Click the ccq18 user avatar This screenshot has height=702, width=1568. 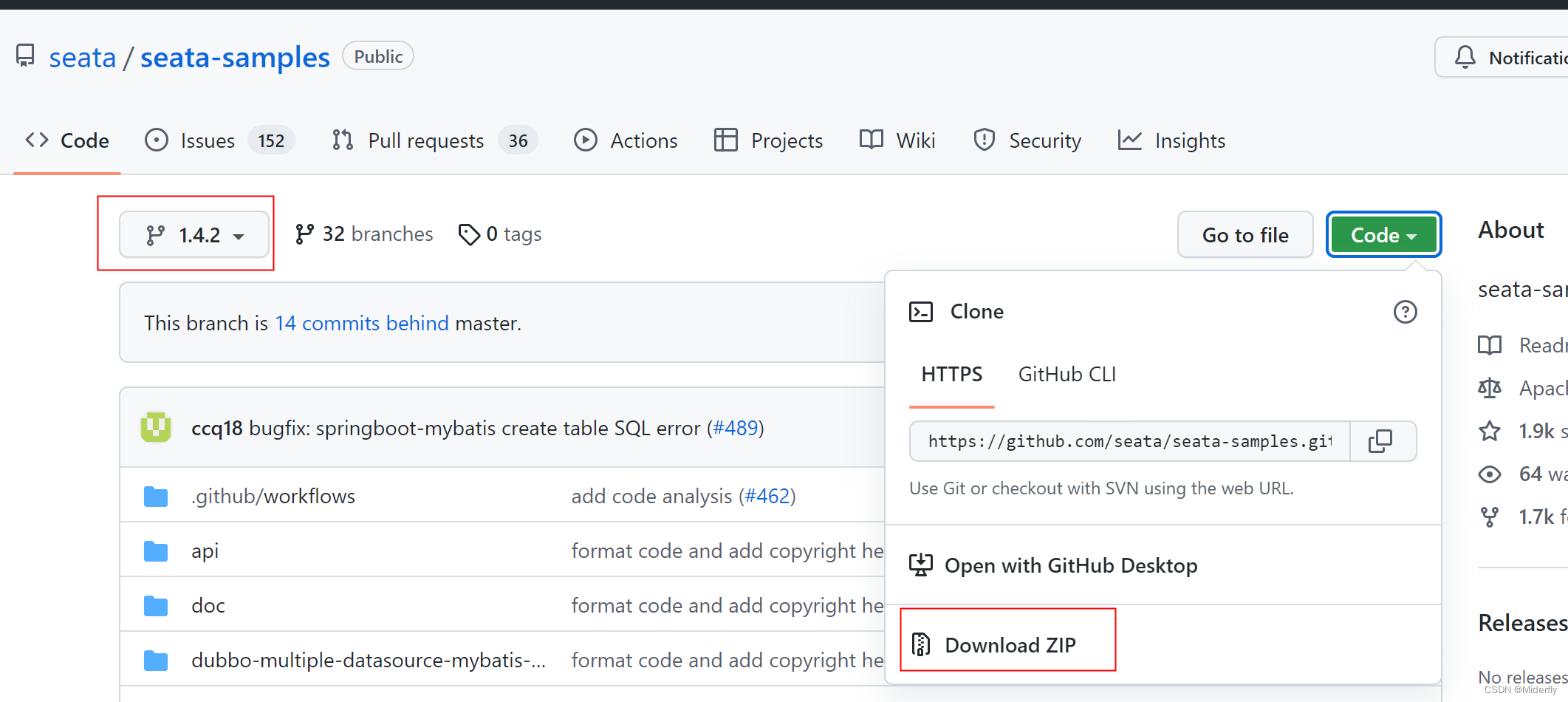click(156, 427)
